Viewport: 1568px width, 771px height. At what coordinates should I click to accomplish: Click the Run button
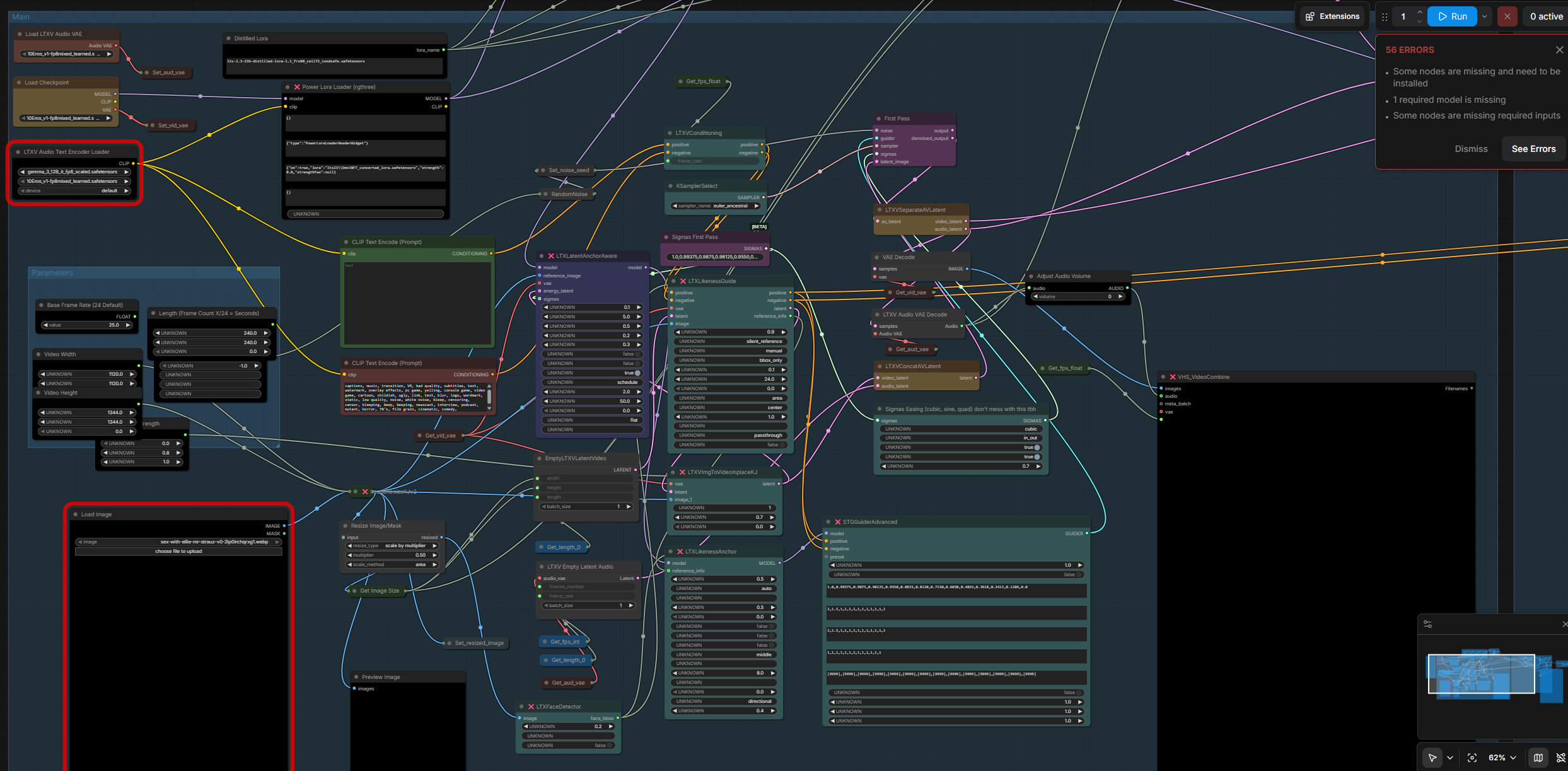coord(1452,16)
